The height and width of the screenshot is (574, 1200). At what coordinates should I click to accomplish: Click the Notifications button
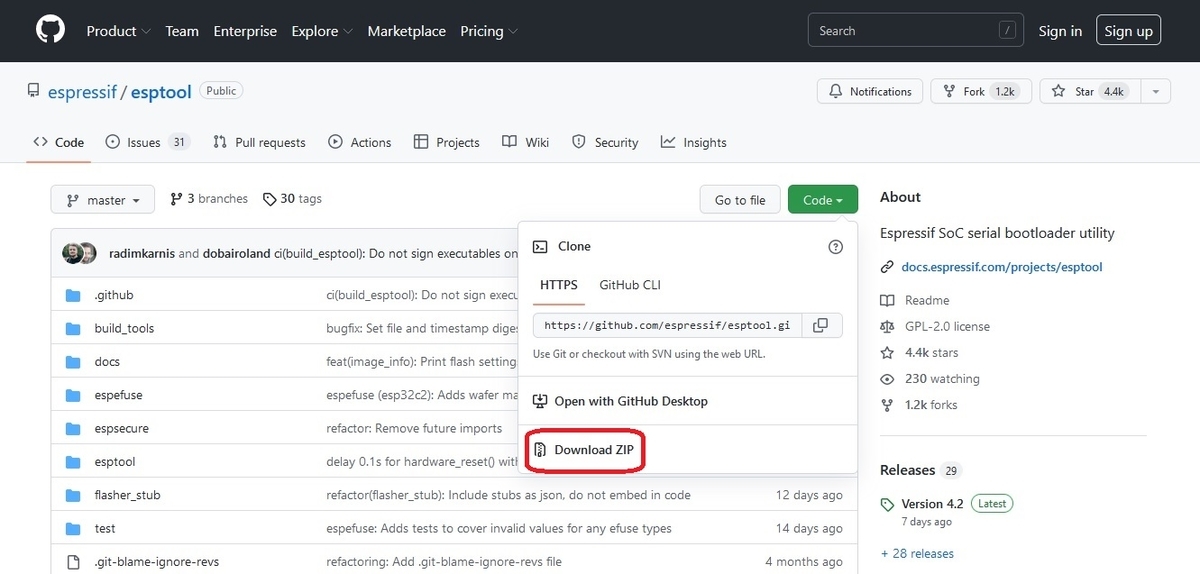[x=871, y=91]
